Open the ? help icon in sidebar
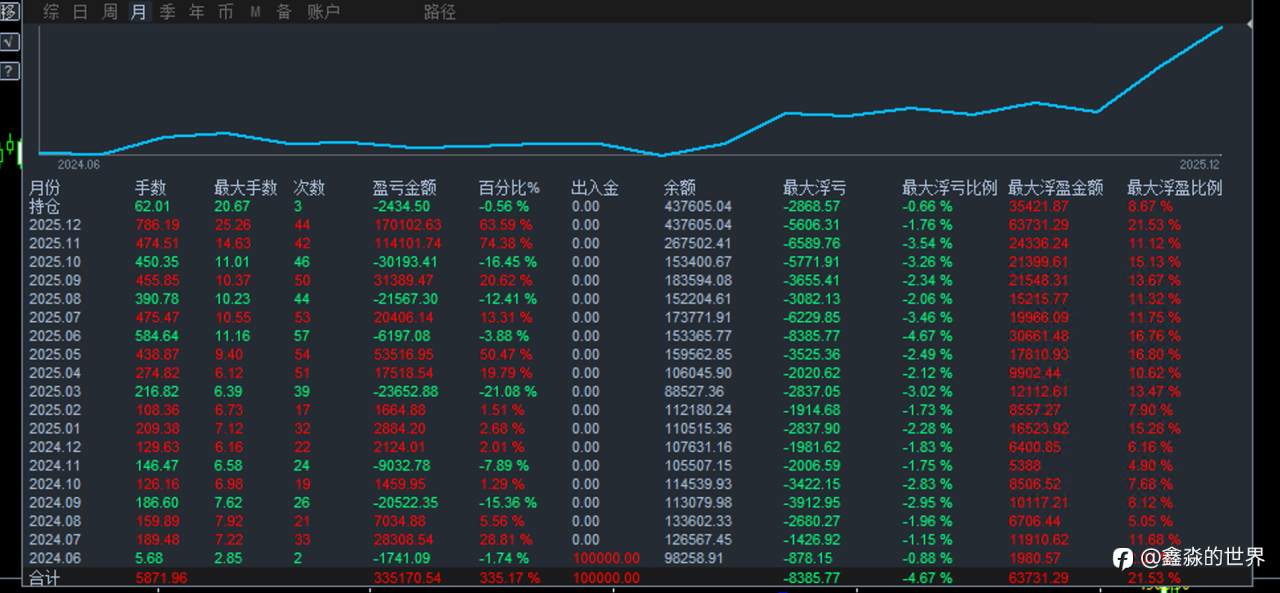This screenshot has width=1280, height=593. tap(9, 71)
